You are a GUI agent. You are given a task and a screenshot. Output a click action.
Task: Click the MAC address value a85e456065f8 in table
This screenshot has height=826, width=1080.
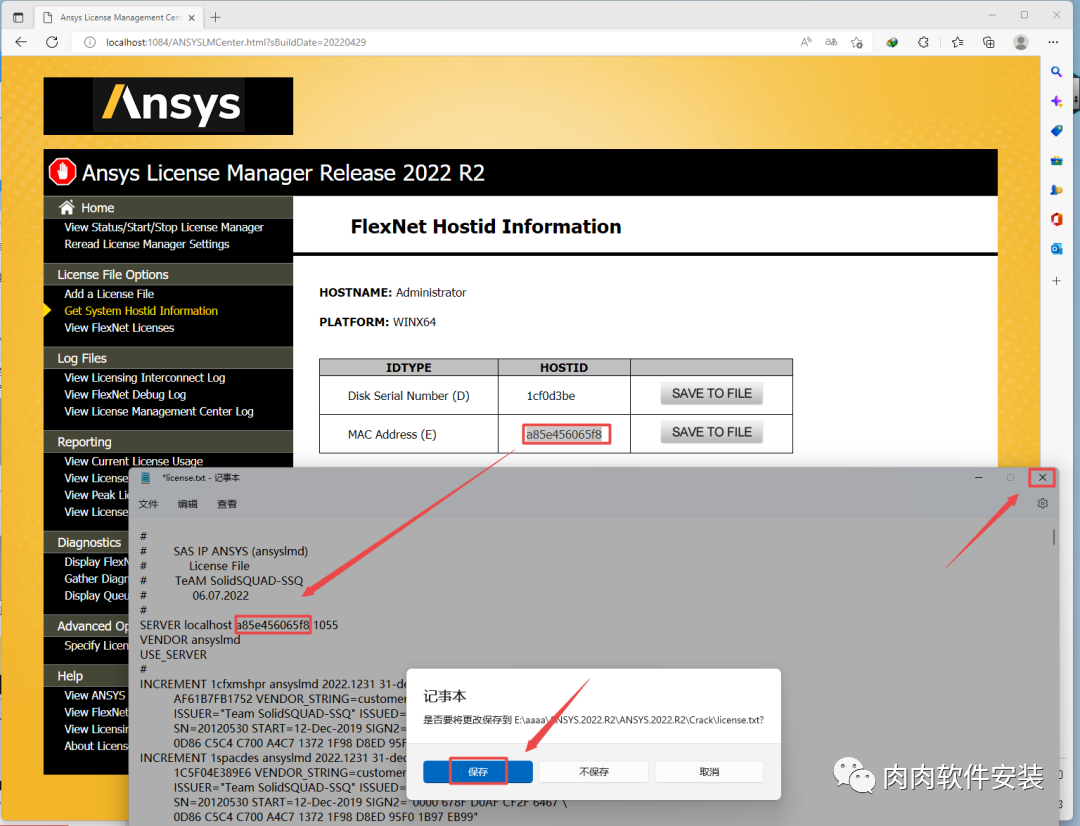(564, 435)
